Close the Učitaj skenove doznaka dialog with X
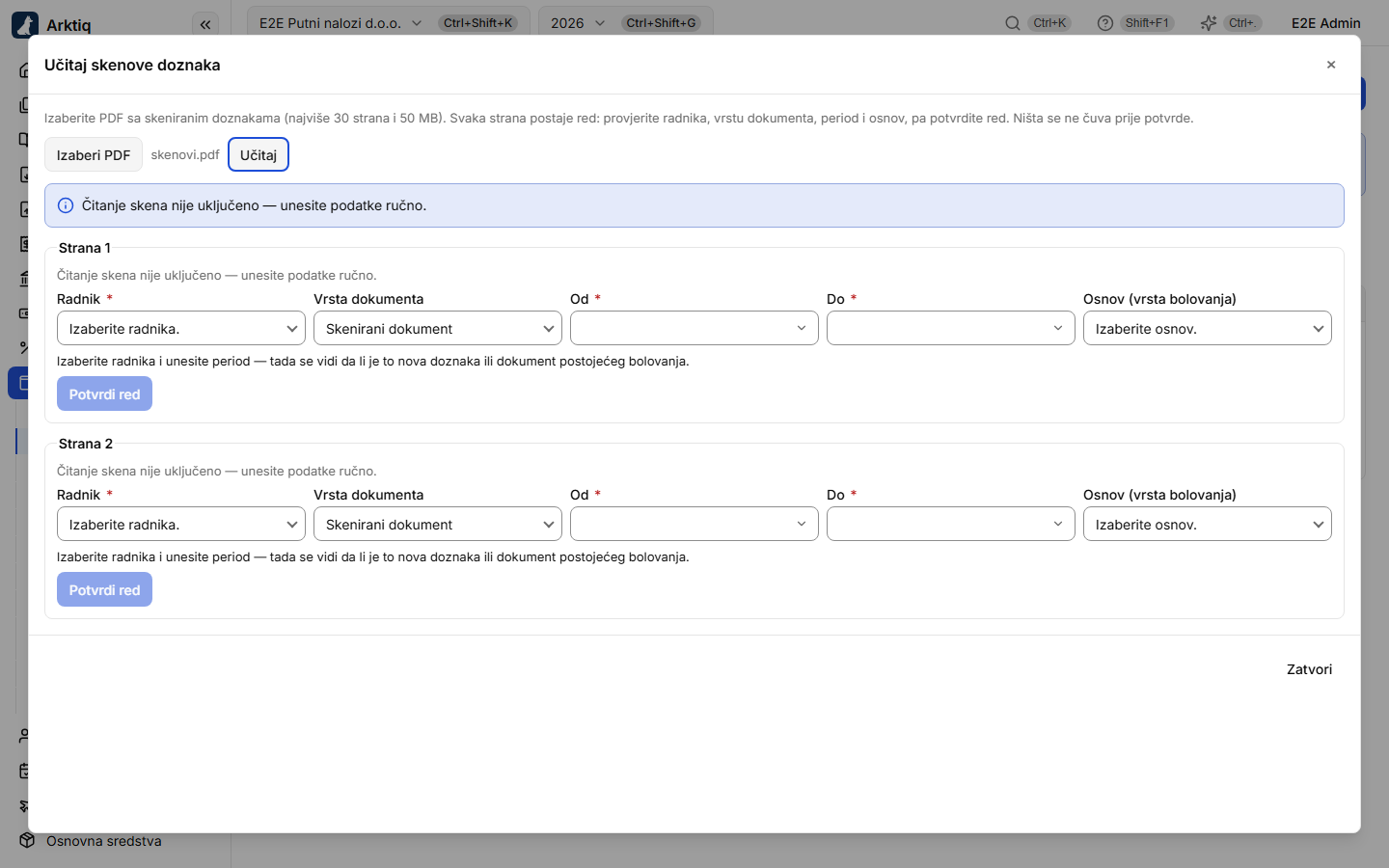Image resolution: width=1389 pixels, height=868 pixels. coord(1331,65)
